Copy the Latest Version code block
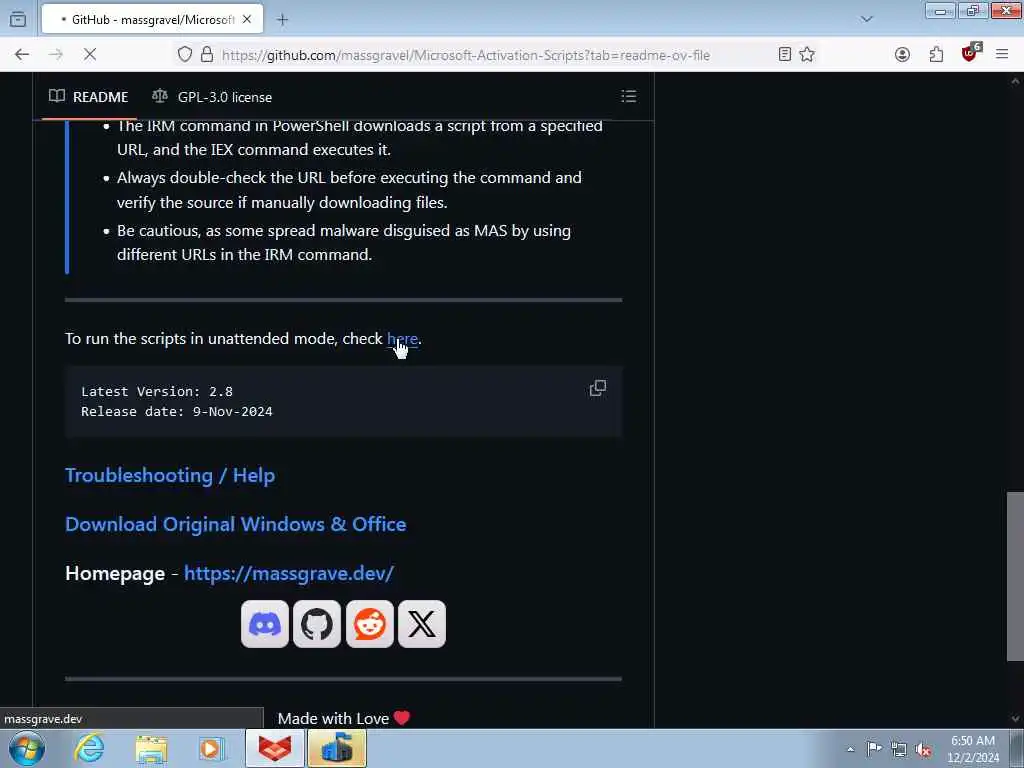Image resolution: width=1024 pixels, height=768 pixels. (598, 389)
